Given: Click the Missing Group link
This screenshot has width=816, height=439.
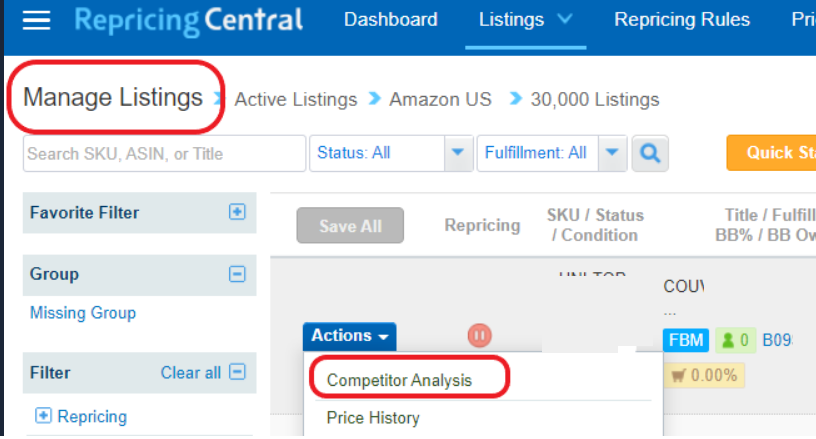Looking at the screenshot, I should (x=83, y=313).
